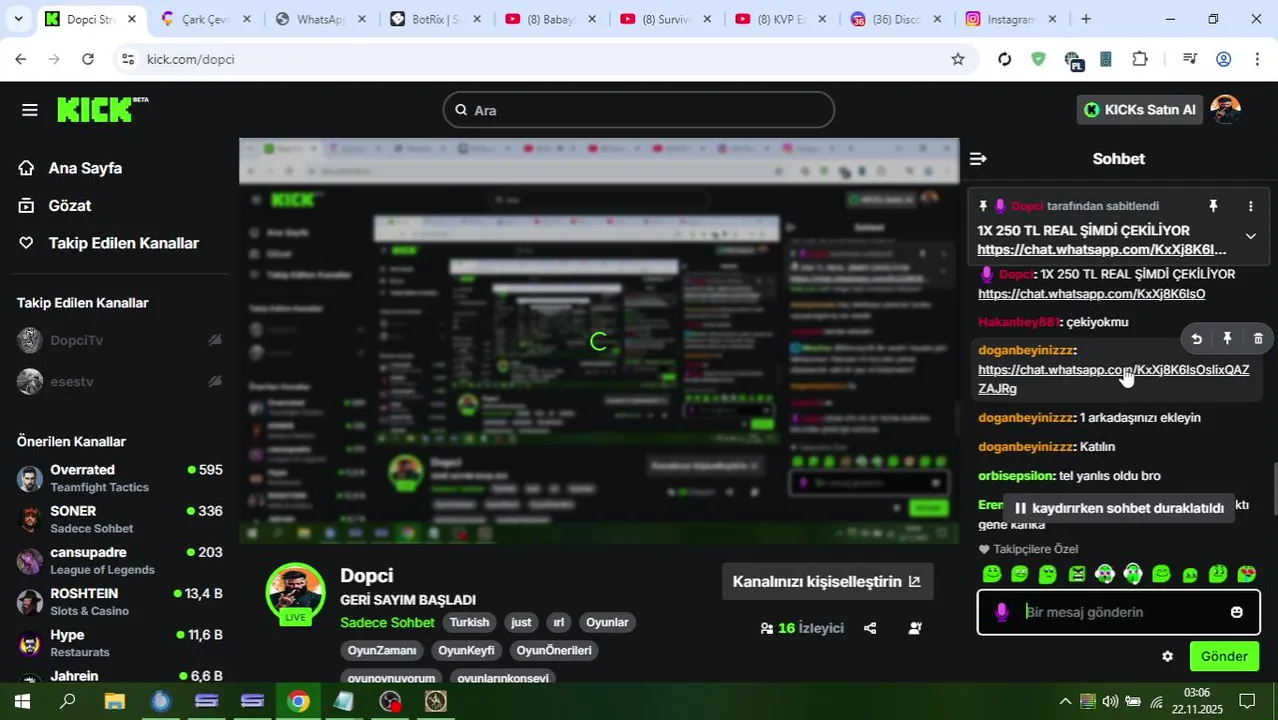Viewport: 1278px width, 720px height.
Task: Pin the doganbeyinizzz message
Action: tap(1227, 339)
